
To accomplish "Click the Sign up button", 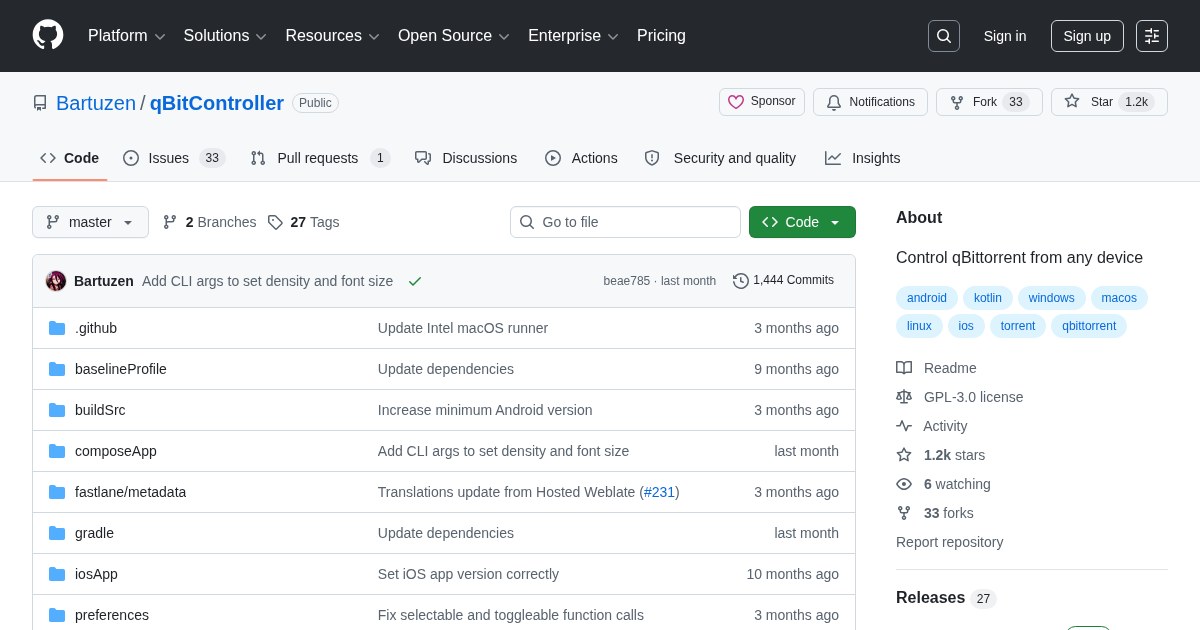I will click(x=1087, y=36).
